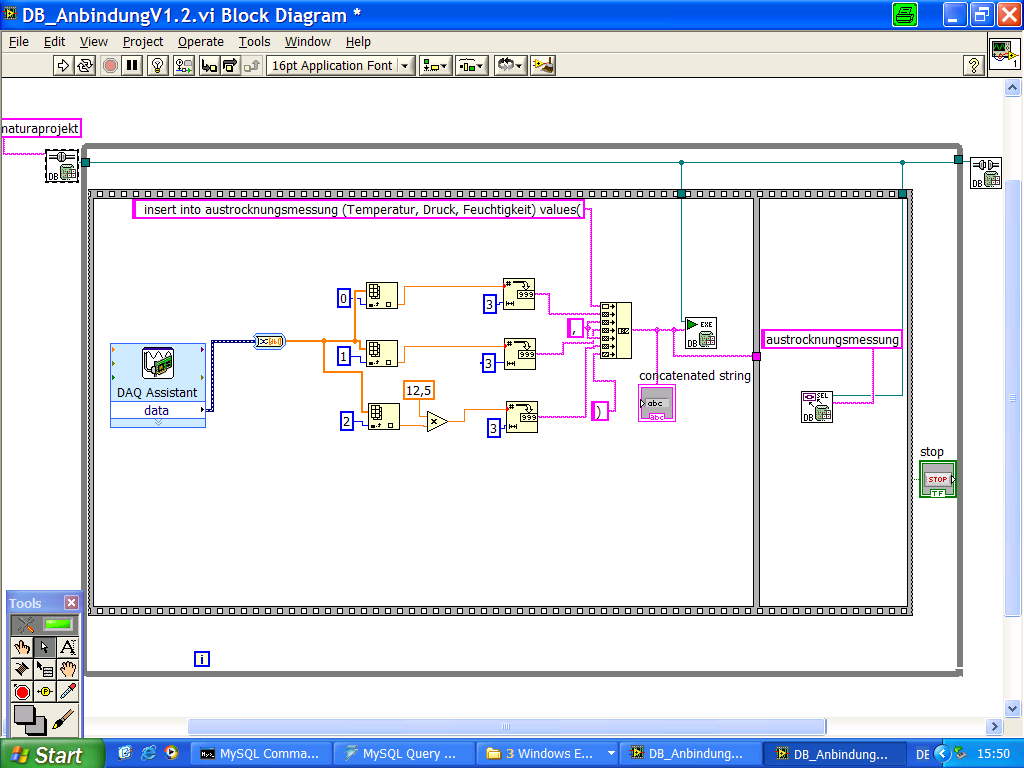The image size is (1024, 768).
Task: Select the Set Color paintbrush tool
Action: tap(63, 720)
